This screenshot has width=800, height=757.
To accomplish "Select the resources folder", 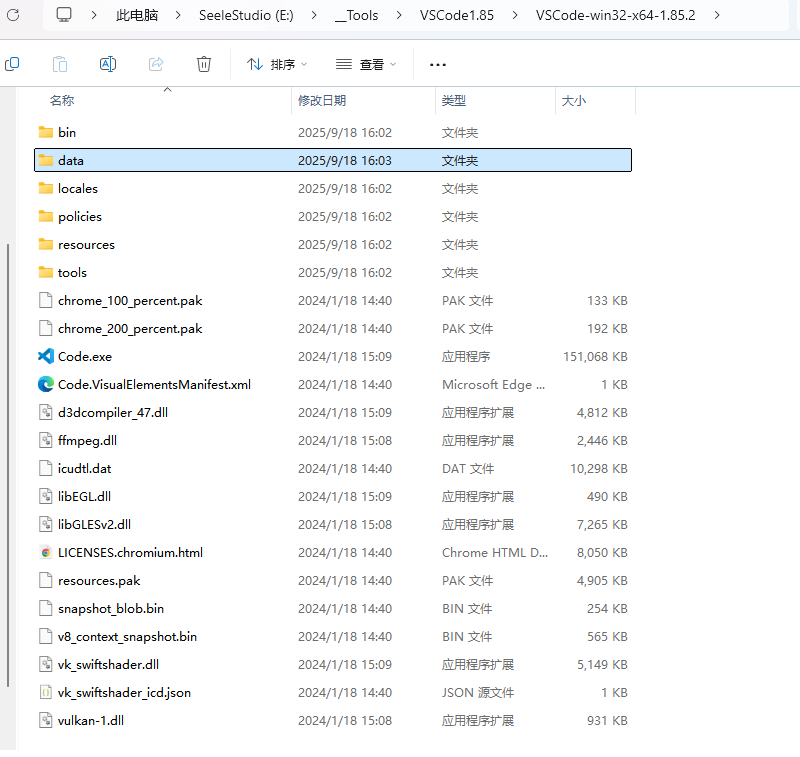I will pyautogui.click(x=86, y=244).
